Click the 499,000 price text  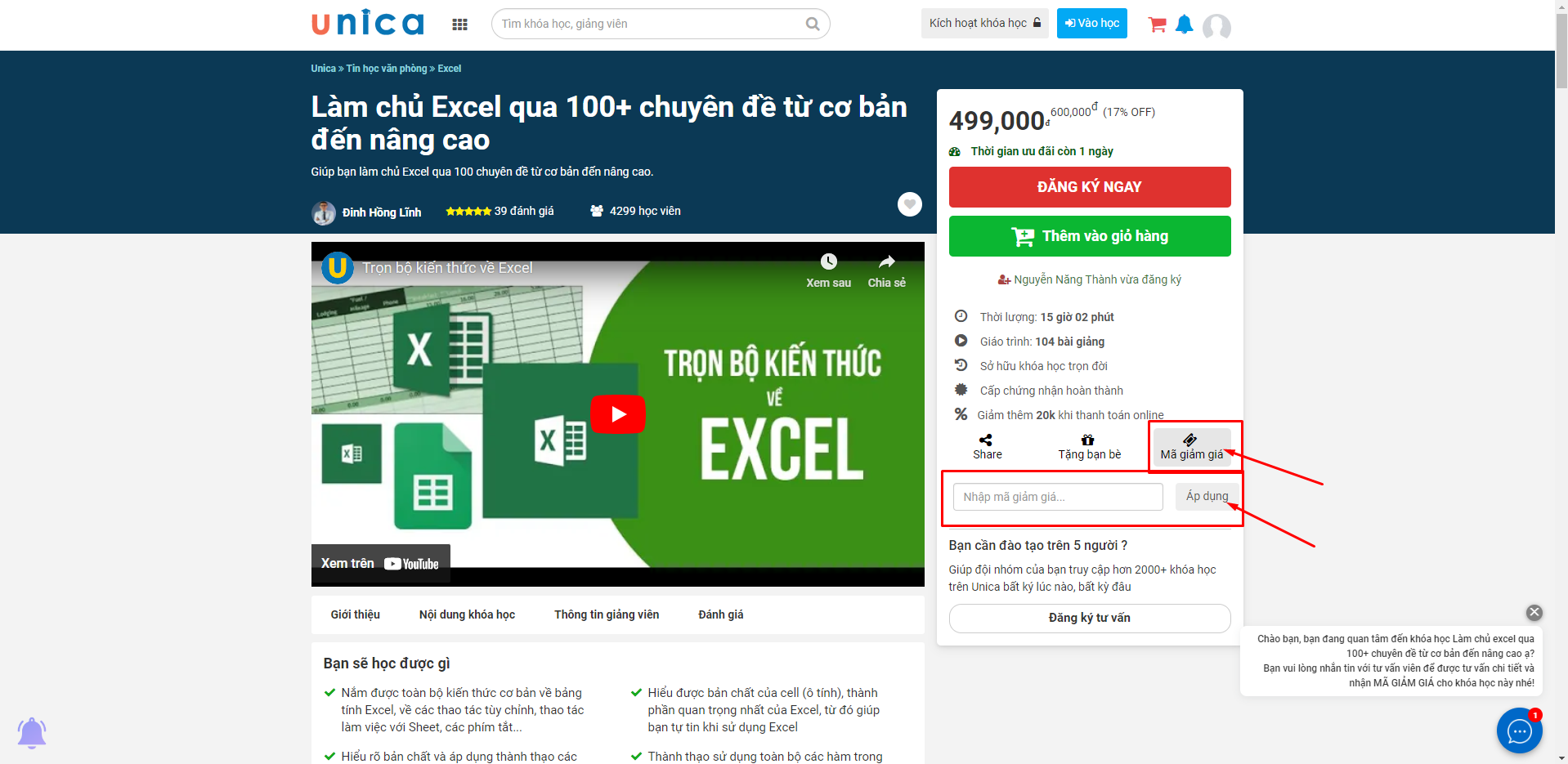[x=998, y=121]
